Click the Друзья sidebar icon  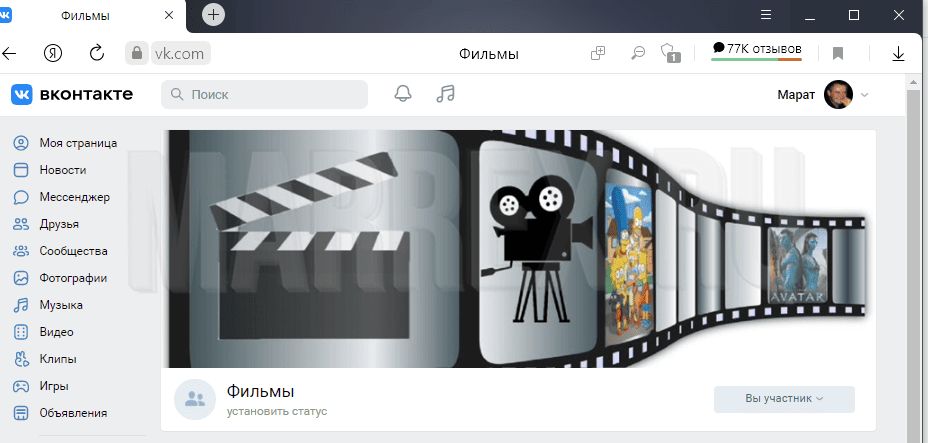(21, 224)
